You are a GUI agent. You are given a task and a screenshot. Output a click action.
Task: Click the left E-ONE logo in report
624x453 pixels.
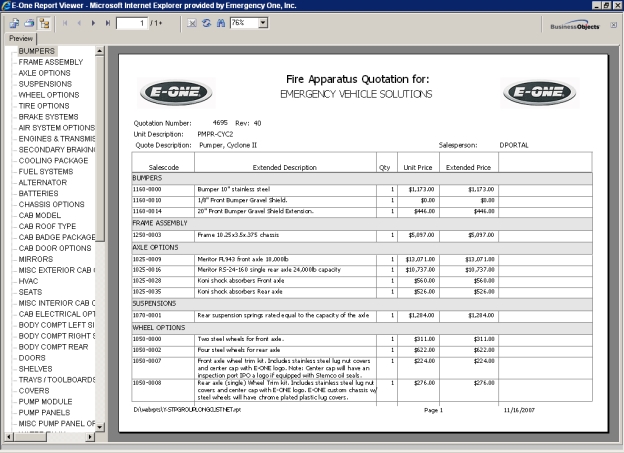pos(176,92)
